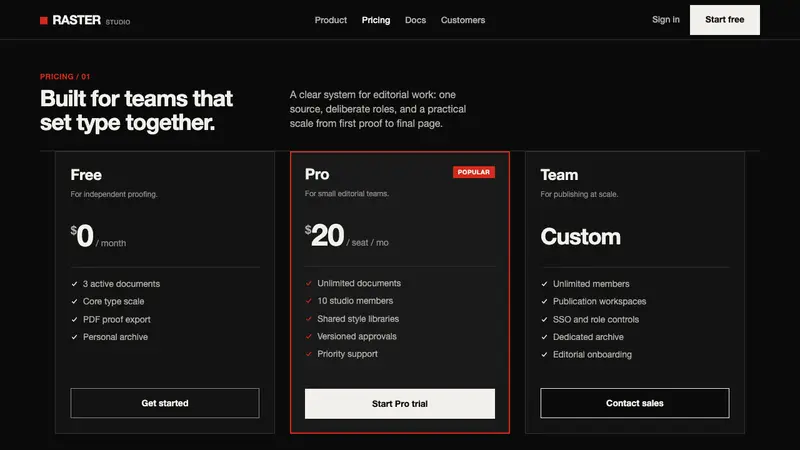Click the checkmark beside PDF proof export
Screen dimensions: 800x450
pos(74,319)
